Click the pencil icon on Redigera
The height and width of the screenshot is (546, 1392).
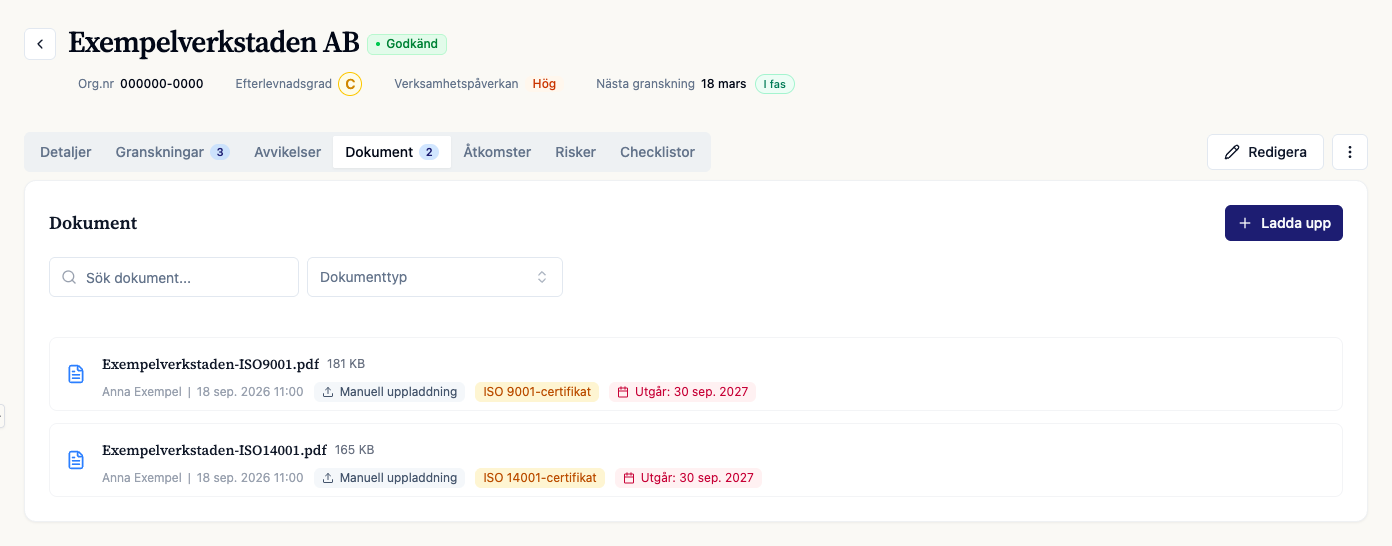pyautogui.click(x=1232, y=152)
